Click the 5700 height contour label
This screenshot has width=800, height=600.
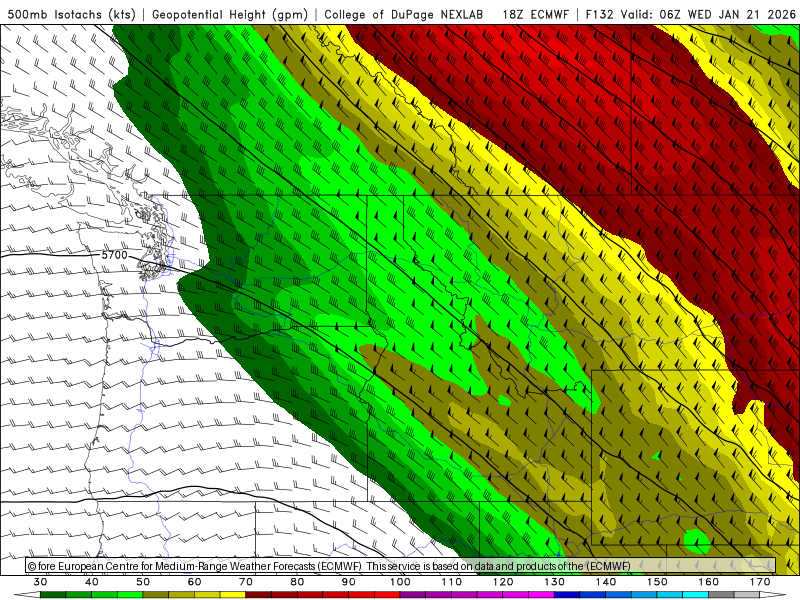(114, 255)
